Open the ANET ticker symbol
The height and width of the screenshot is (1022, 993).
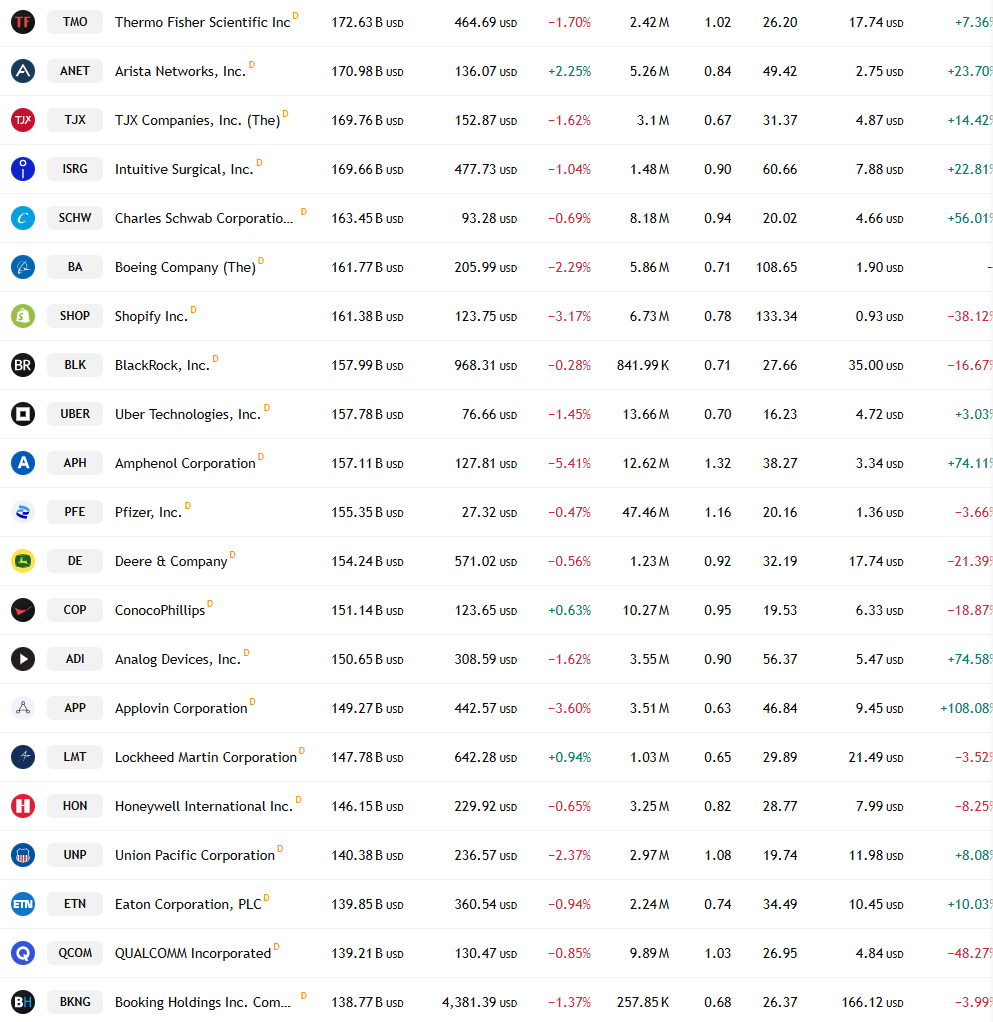tap(75, 71)
